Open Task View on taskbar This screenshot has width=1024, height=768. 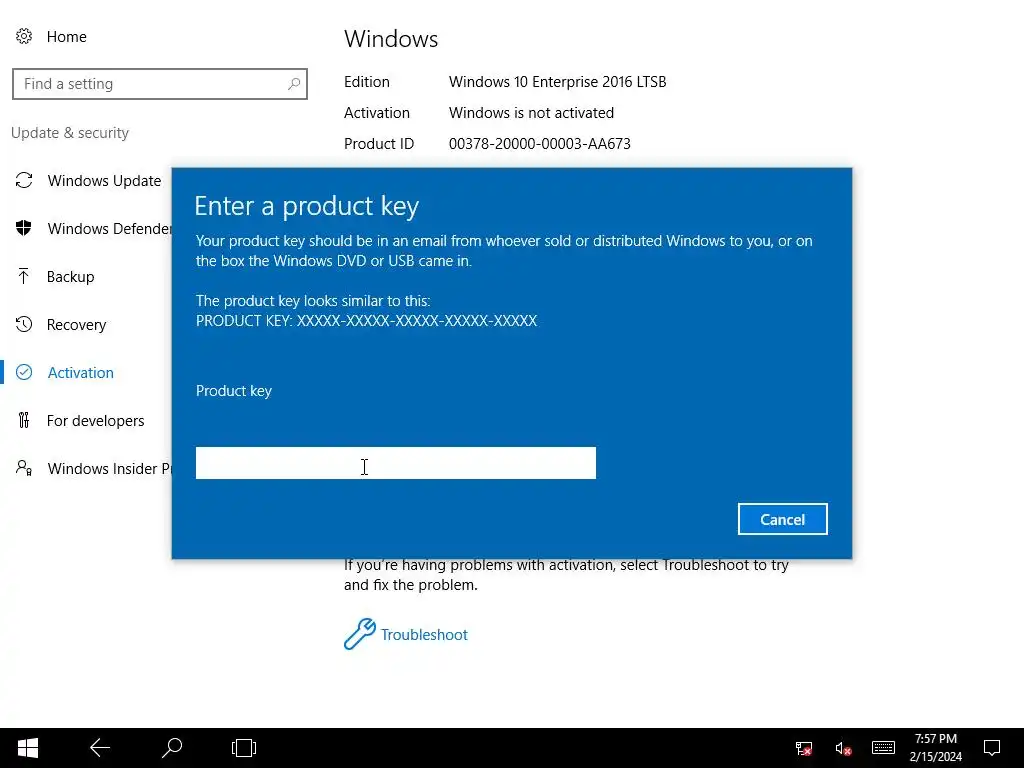coord(244,748)
